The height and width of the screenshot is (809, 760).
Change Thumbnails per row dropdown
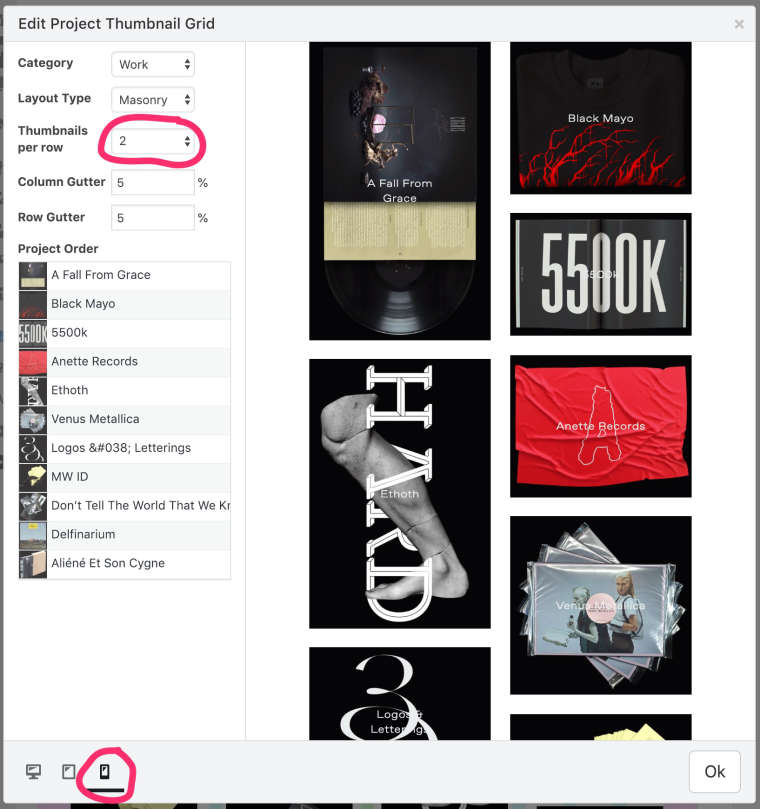click(153, 141)
